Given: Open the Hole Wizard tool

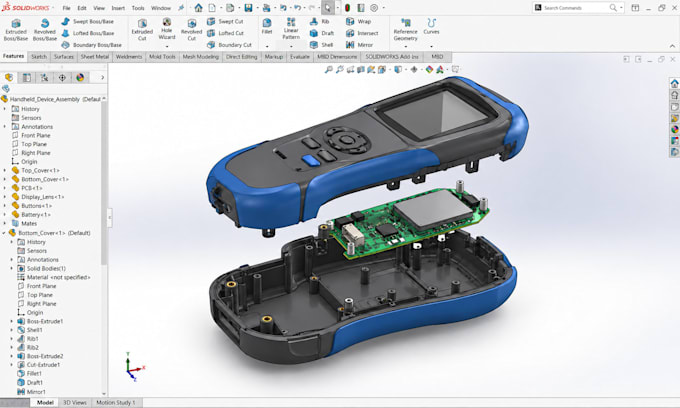Looking at the screenshot, I should [167, 29].
